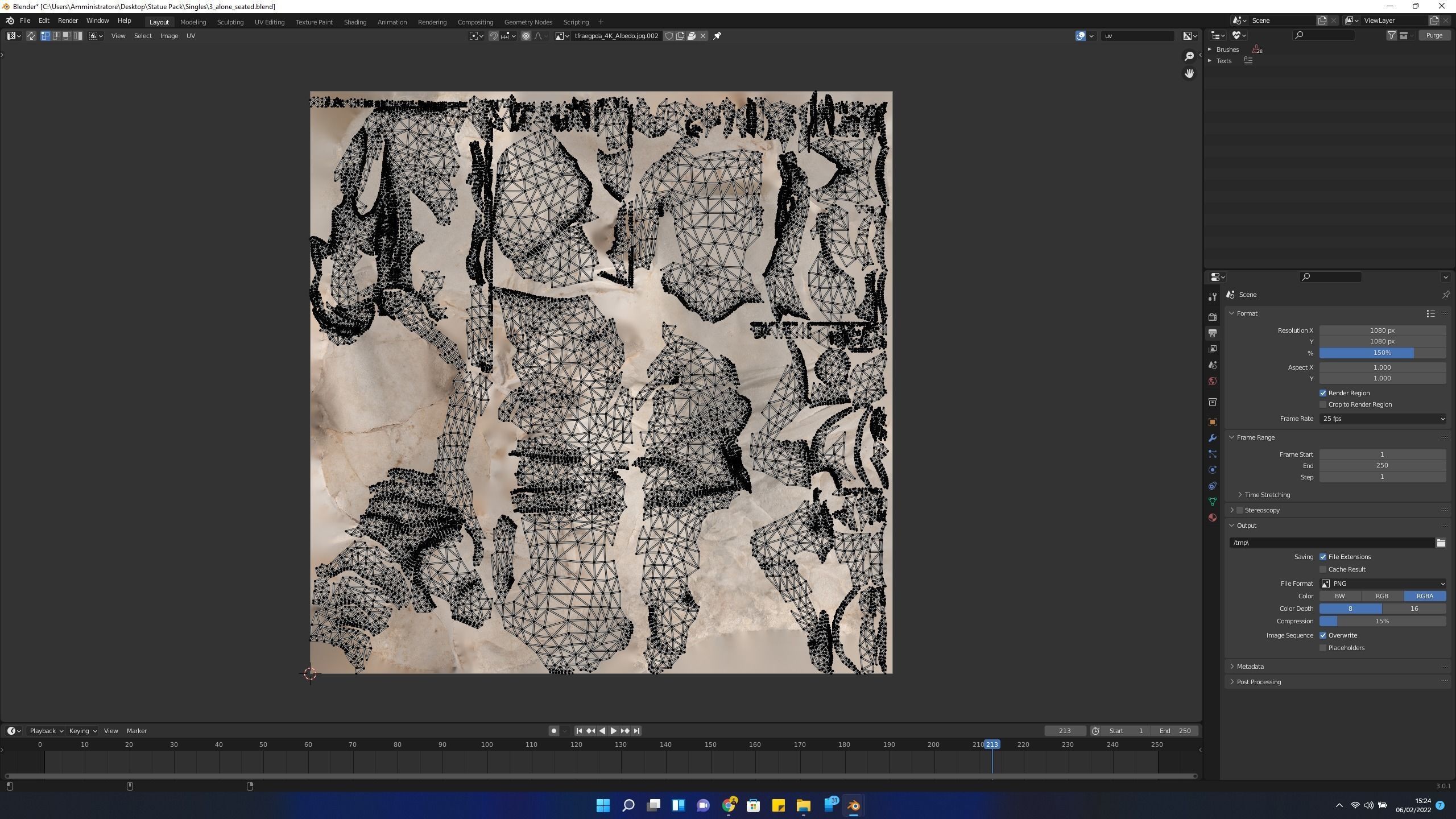Open the Modifier wrench properties tab
Viewport: 1456px width, 819px height.
pyautogui.click(x=1213, y=438)
